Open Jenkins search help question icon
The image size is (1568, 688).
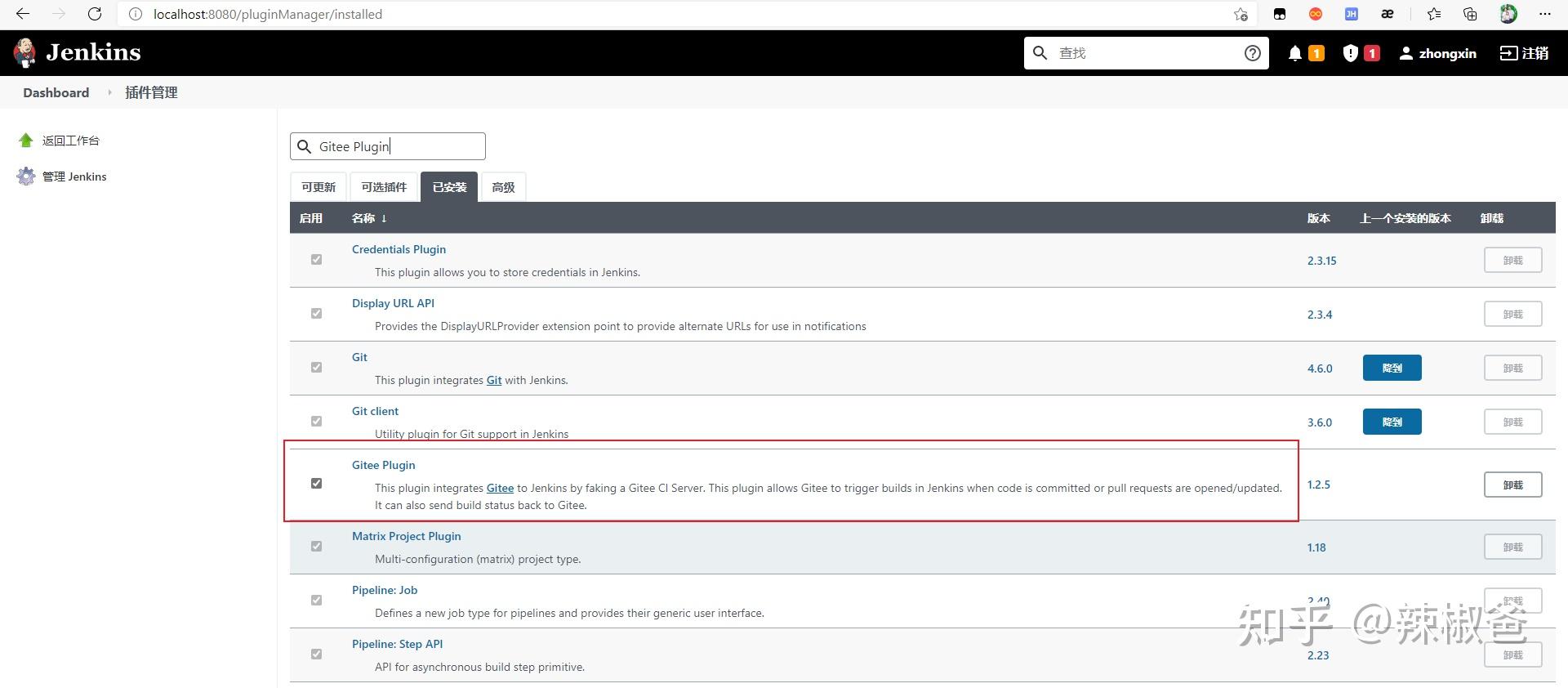[1252, 53]
